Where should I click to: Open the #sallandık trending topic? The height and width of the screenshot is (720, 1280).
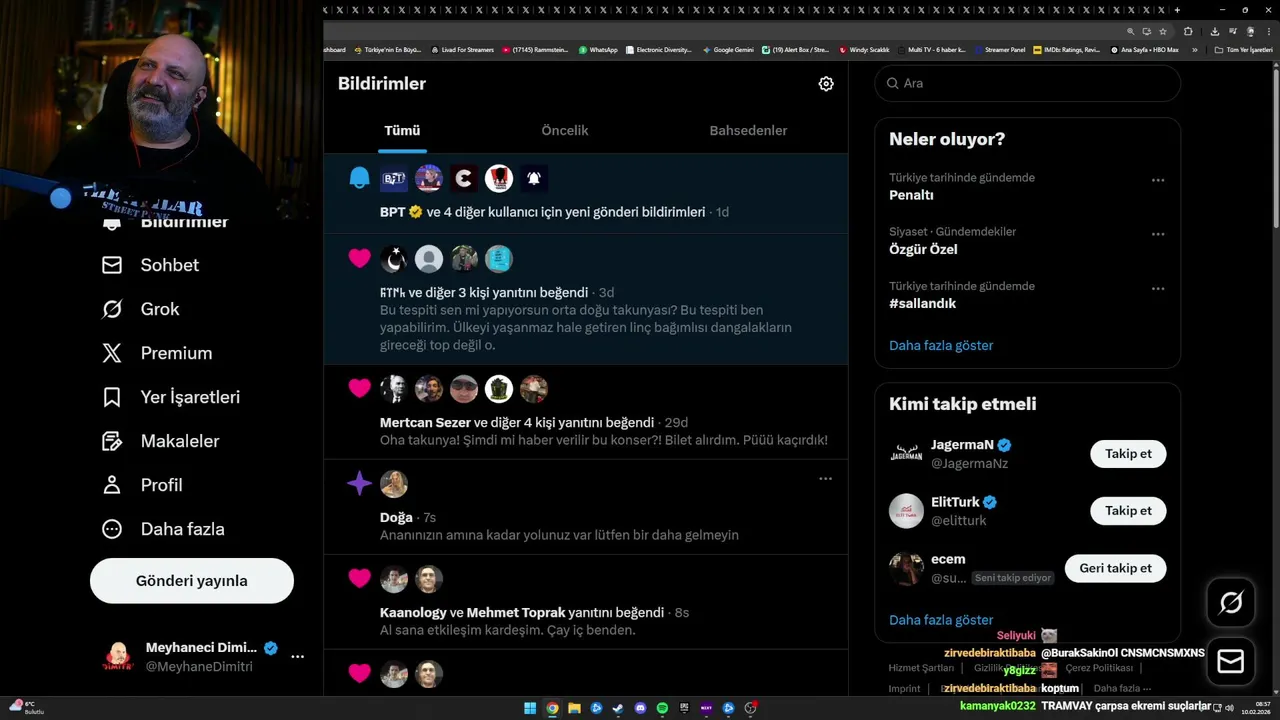tap(1028, 295)
